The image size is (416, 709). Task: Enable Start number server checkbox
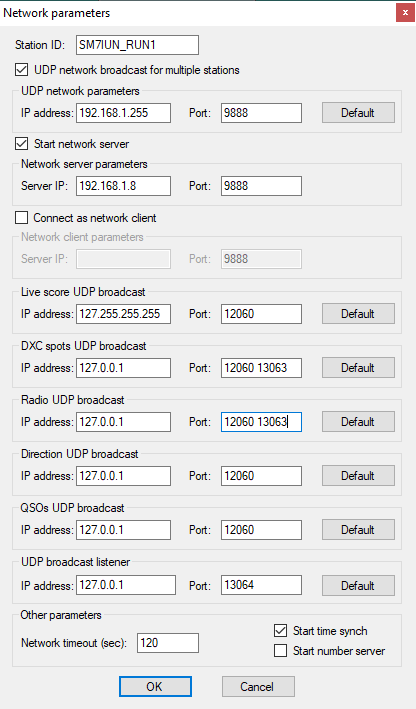280,651
